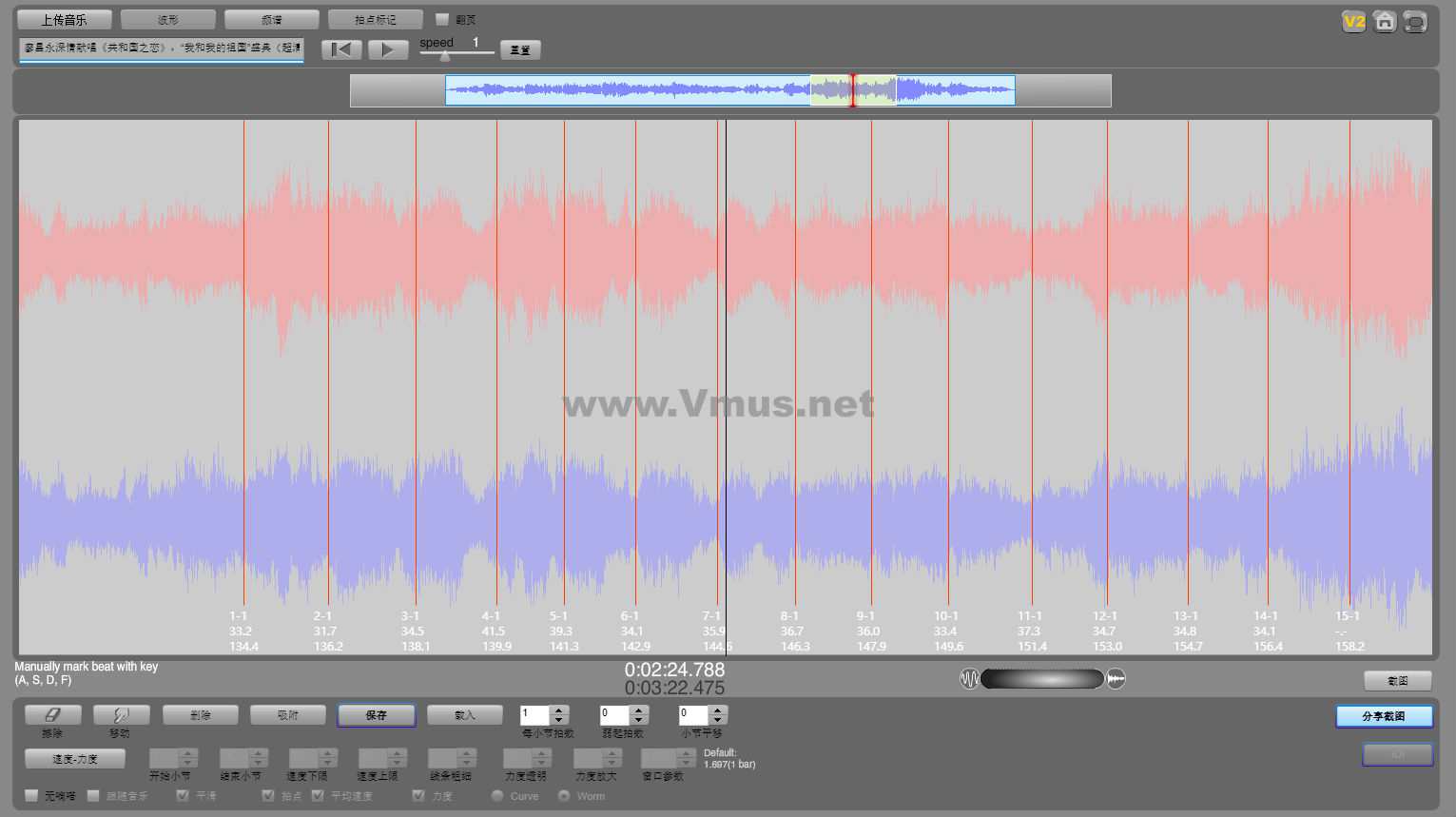Image resolution: width=1456 pixels, height=817 pixels.
Task: Switch to the 波形 waveform view
Action: [x=168, y=19]
